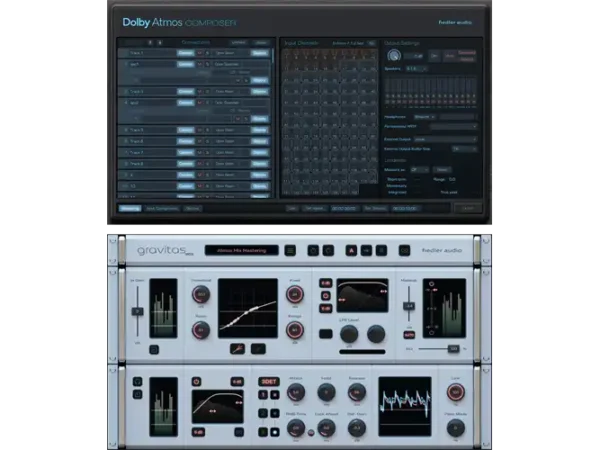The height and width of the screenshot is (450, 600).
Task: Click the gain reduction waveform display
Action: (405, 406)
